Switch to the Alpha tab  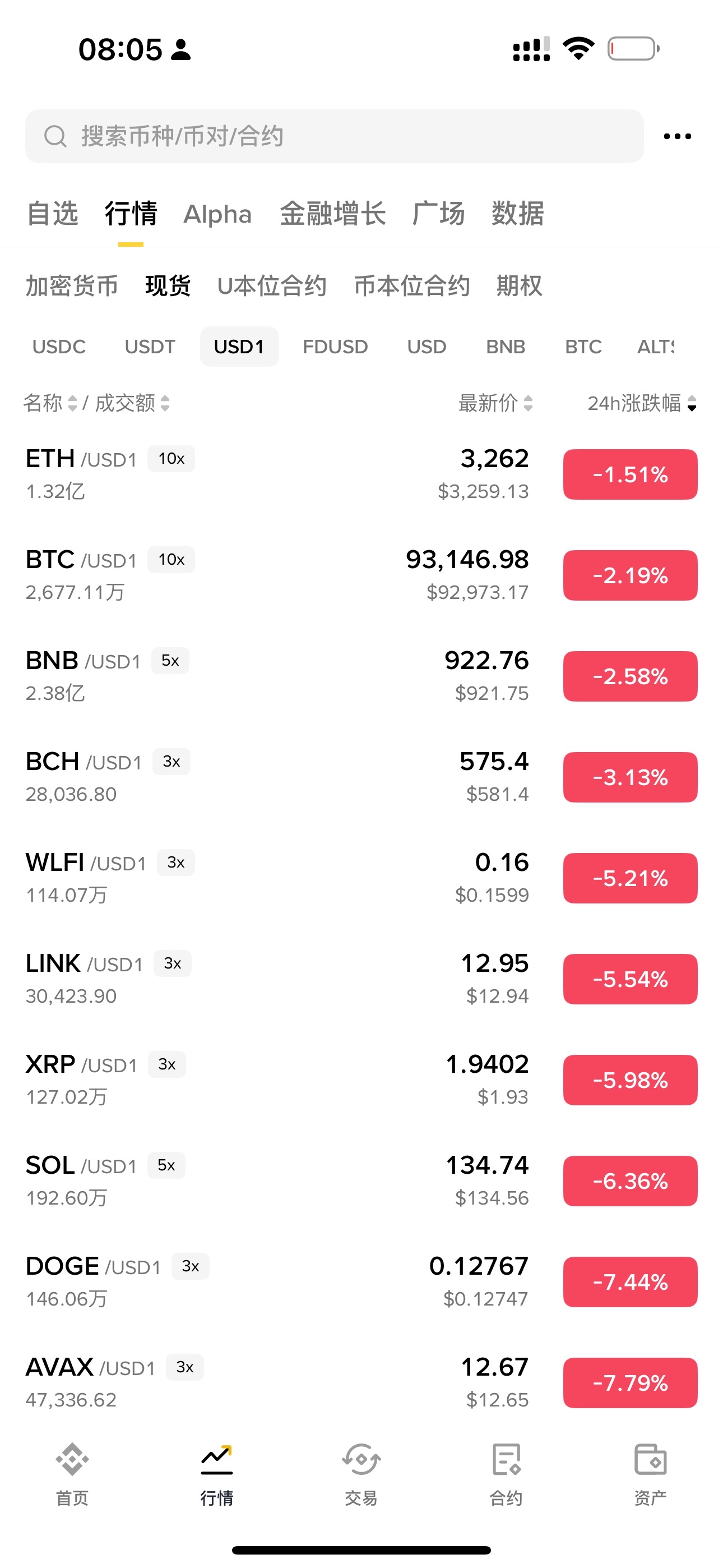tap(217, 214)
